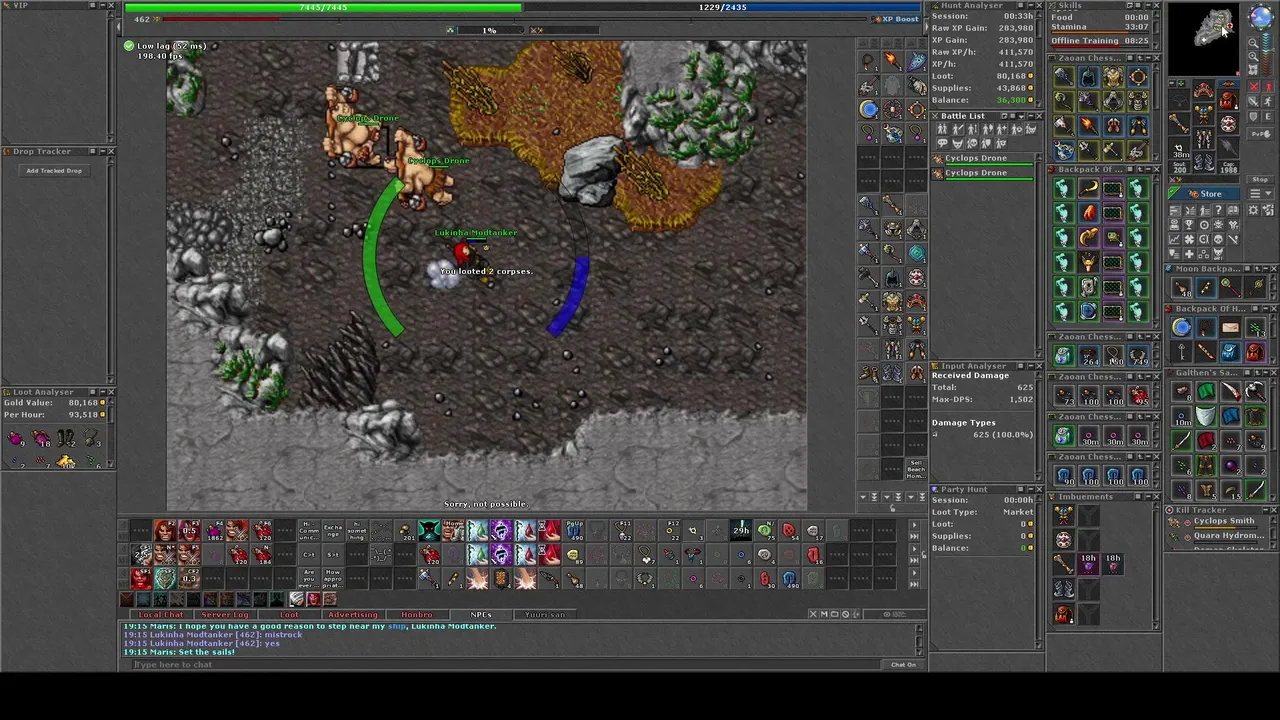
Task: Open the Battle List header dropdown arrow
Action: pos(1021,116)
